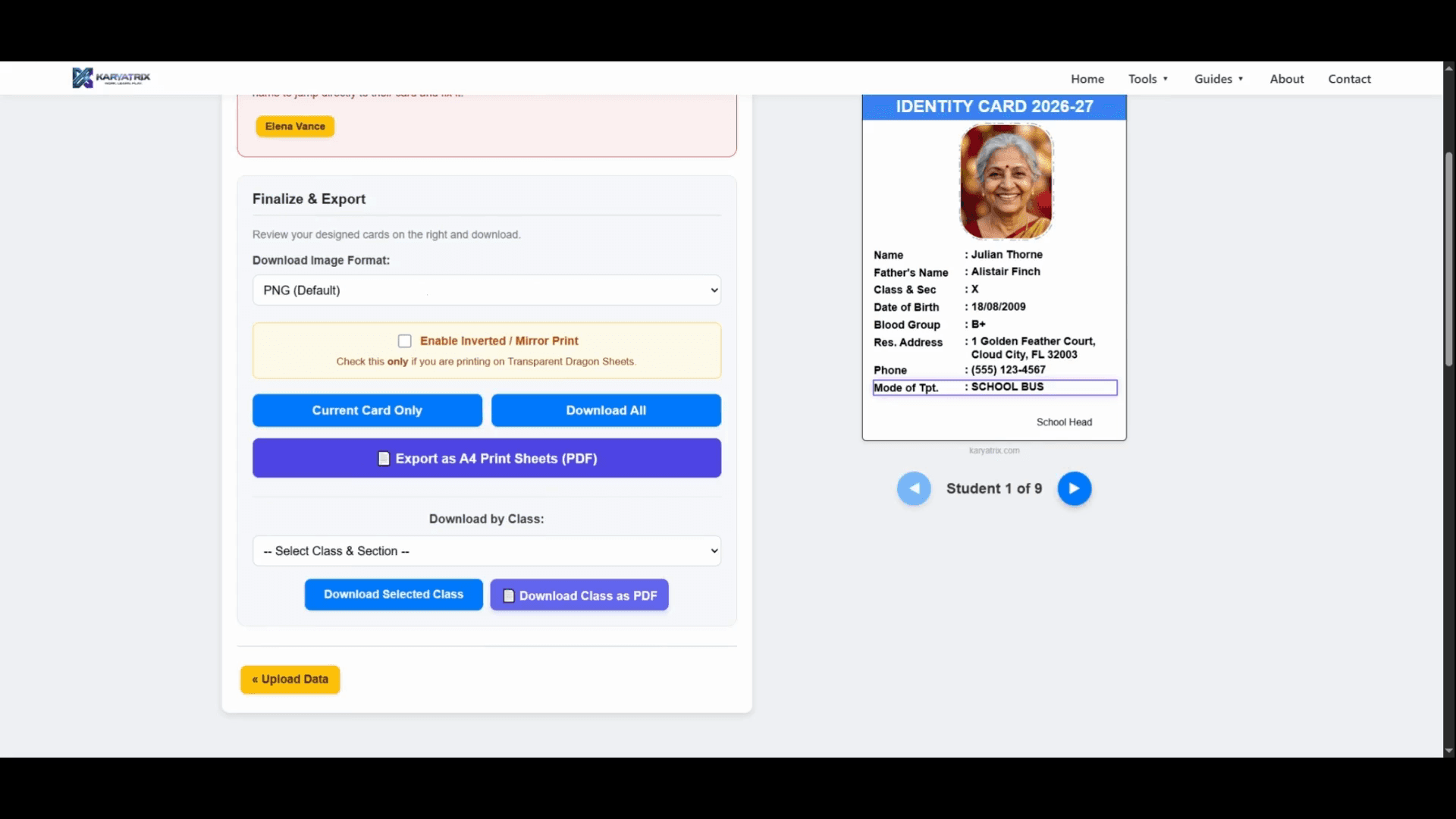1456x819 pixels.
Task: Go to next student card arrow
Action: click(1074, 488)
